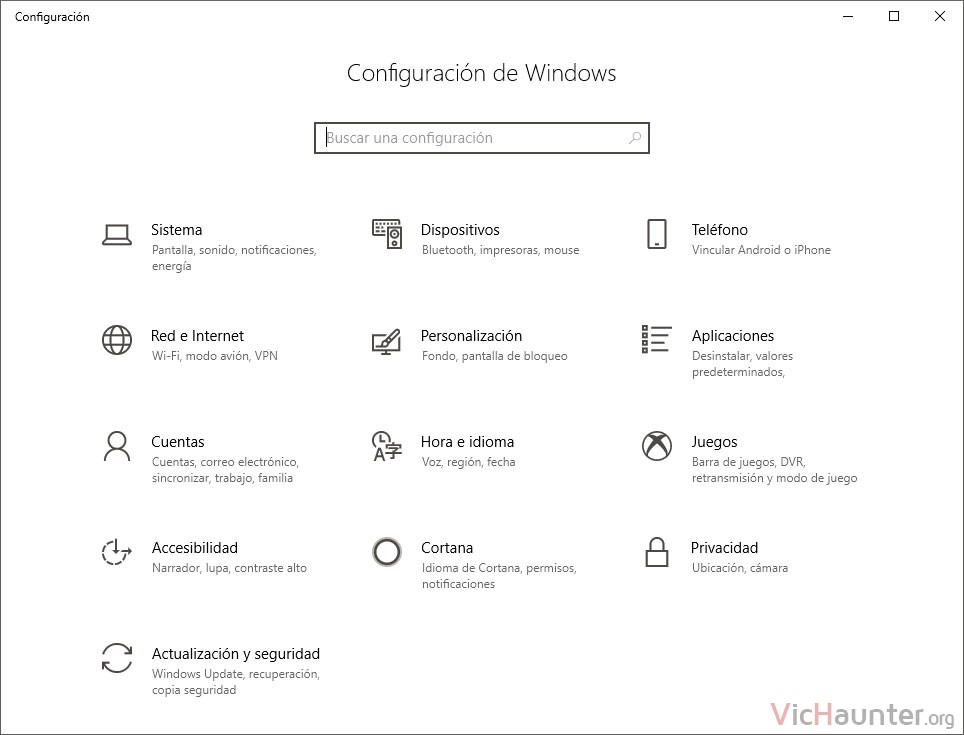This screenshot has width=964, height=735.
Task: Open the Hora e idioma icon
Action: [387, 446]
